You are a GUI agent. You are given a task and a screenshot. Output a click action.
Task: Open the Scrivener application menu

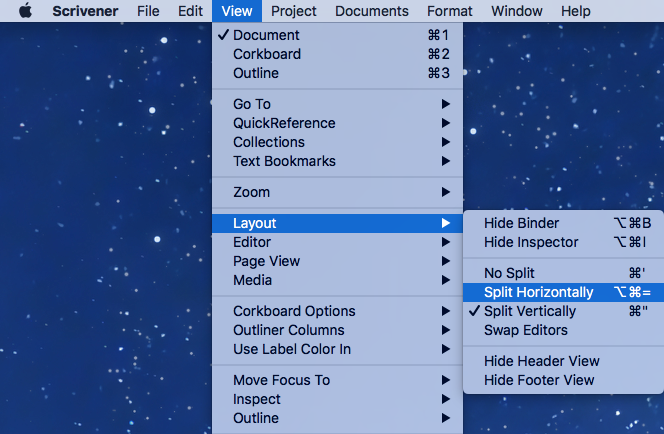coord(85,11)
